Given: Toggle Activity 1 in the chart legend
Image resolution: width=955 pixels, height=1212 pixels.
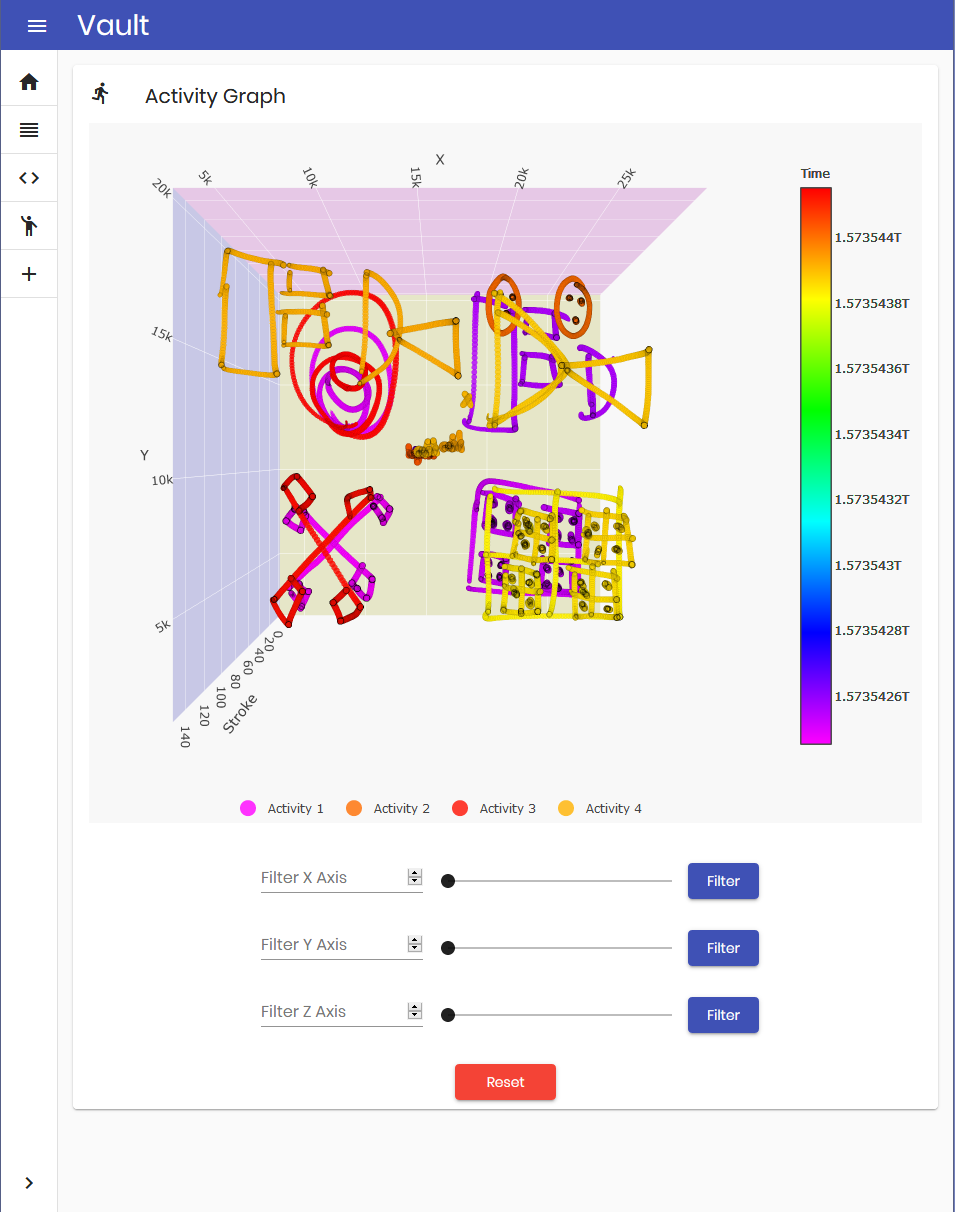Looking at the screenshot, I should click(282, 808).
